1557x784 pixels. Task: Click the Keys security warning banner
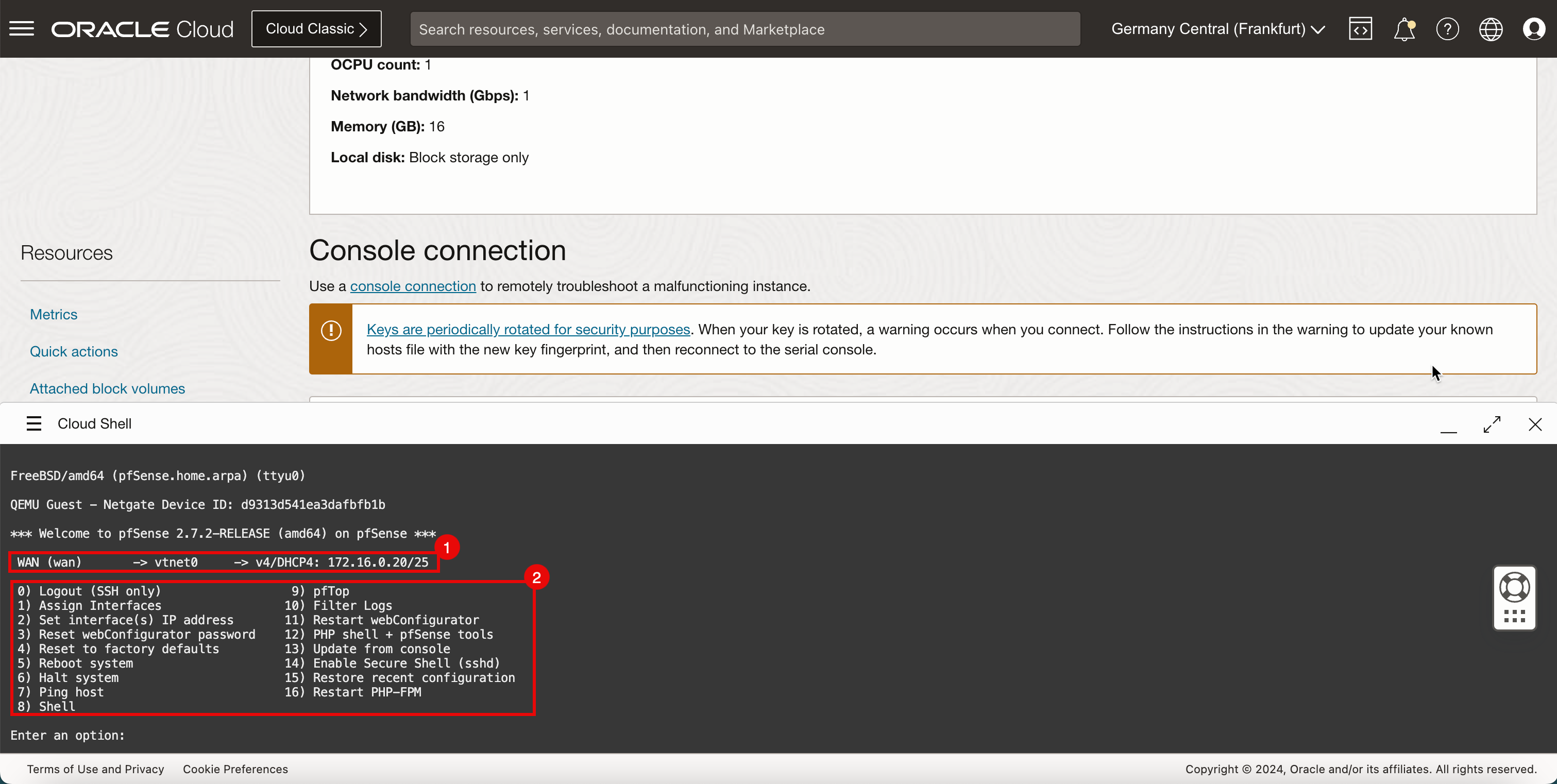(923, 339)
